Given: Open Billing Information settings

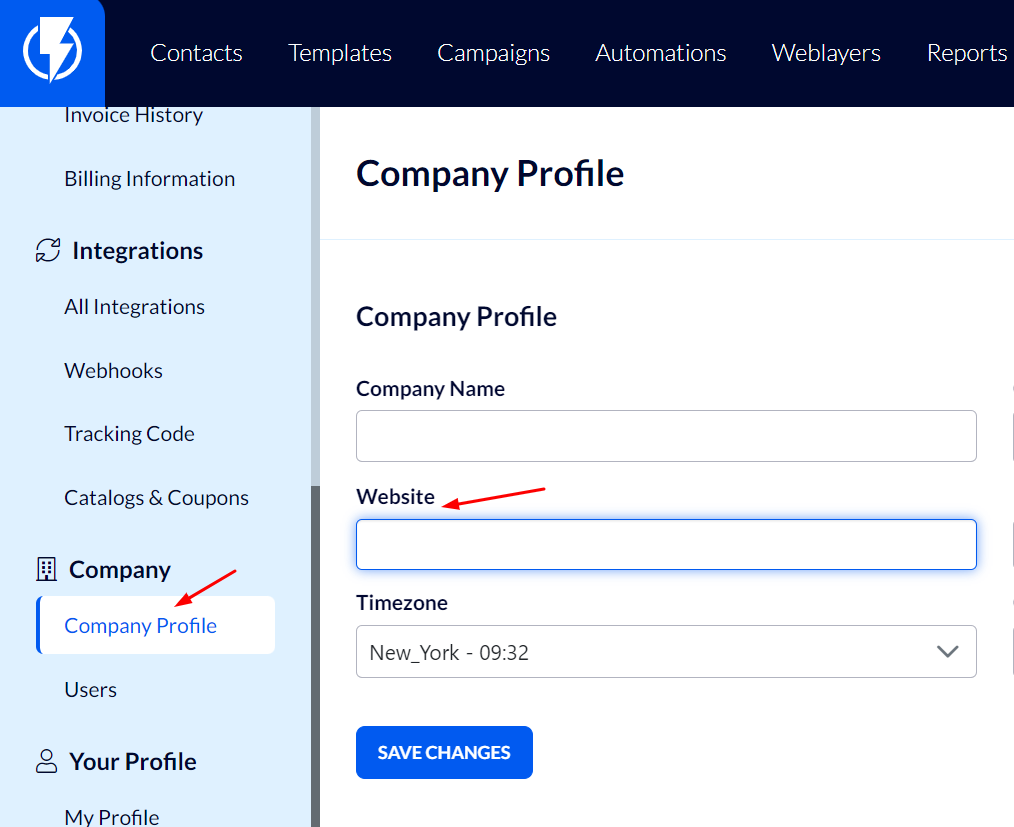Looking at the screenshot, I should tap(149, 178).
